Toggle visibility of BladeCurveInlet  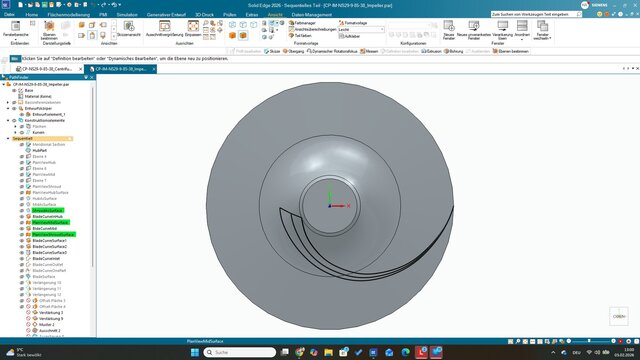22,258
